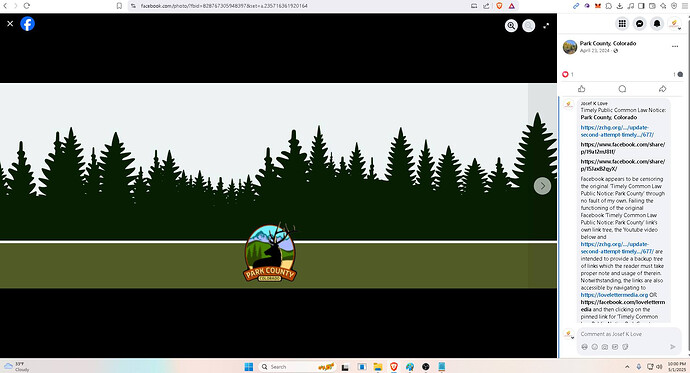Open the post options three-dot menu
This screenshot has height=373, width=690.
click(675, 46)
